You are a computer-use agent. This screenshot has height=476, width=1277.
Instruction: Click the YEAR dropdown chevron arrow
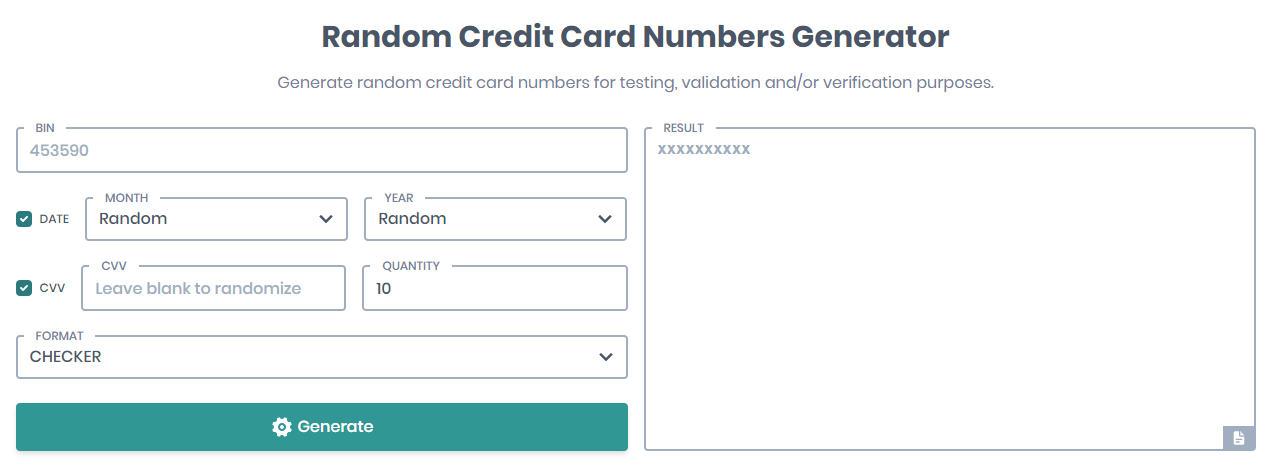pos(605,219)
